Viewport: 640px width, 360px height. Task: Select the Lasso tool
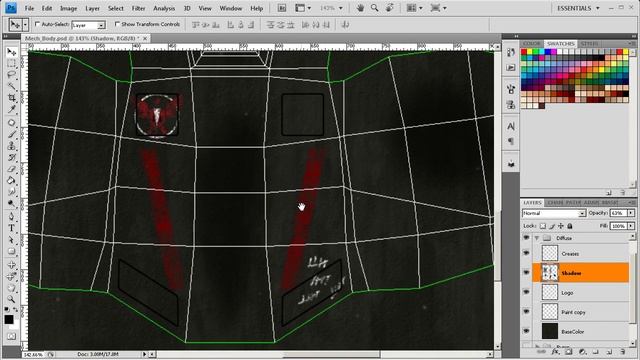tap(11, 75)
